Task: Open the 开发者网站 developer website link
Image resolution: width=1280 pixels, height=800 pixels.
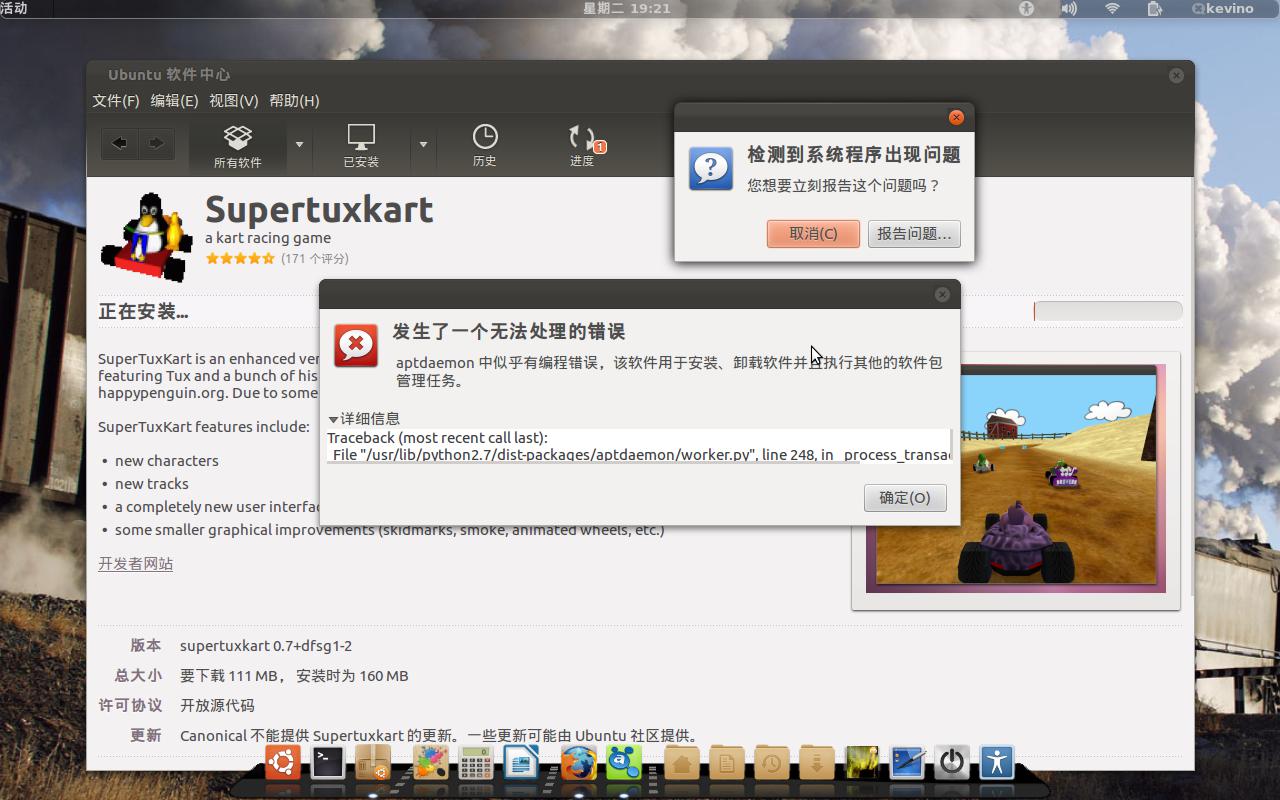Action: (x=135, y=563)
